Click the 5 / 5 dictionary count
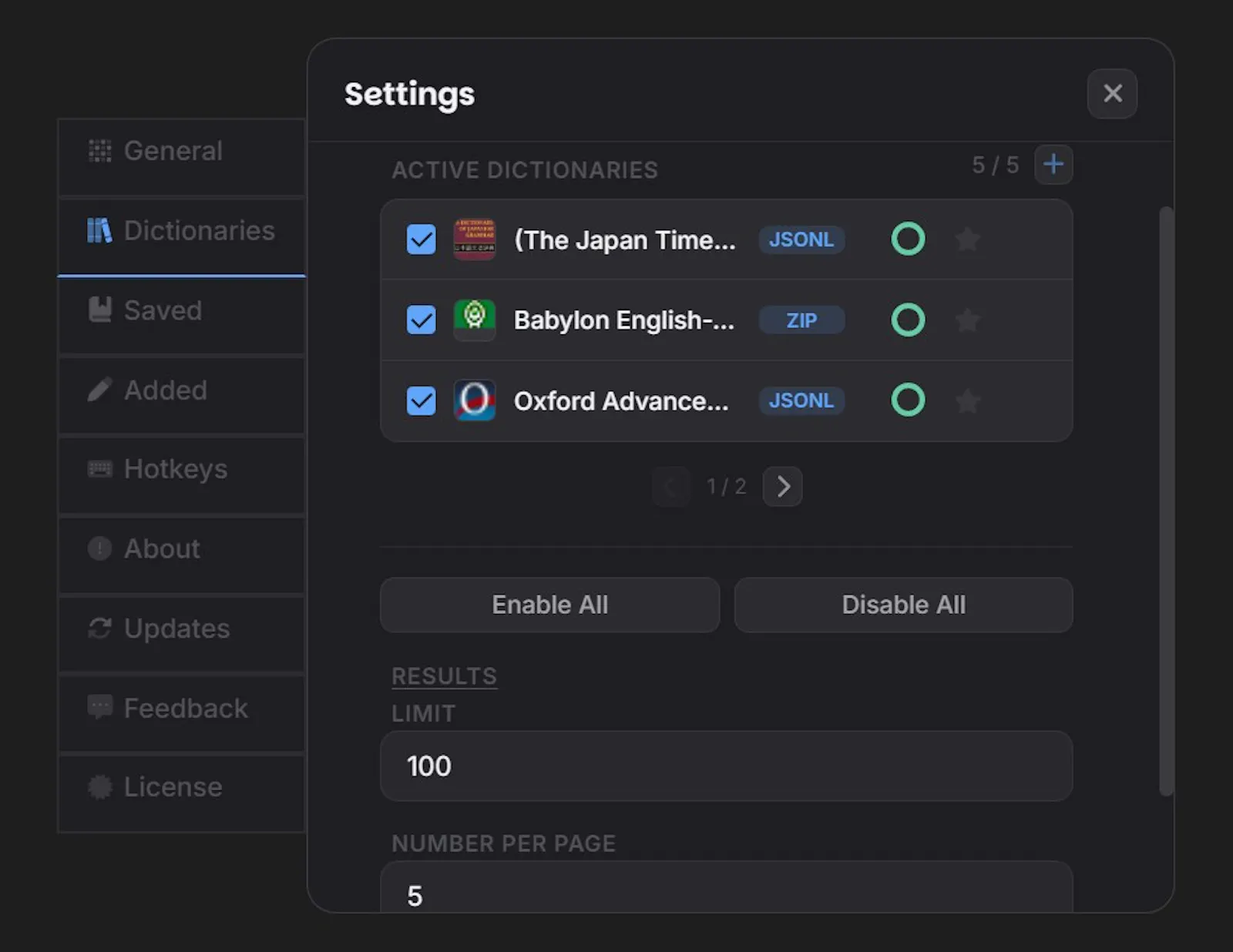The width and height of the screenshot is (1233, 952). pos(995,165)
